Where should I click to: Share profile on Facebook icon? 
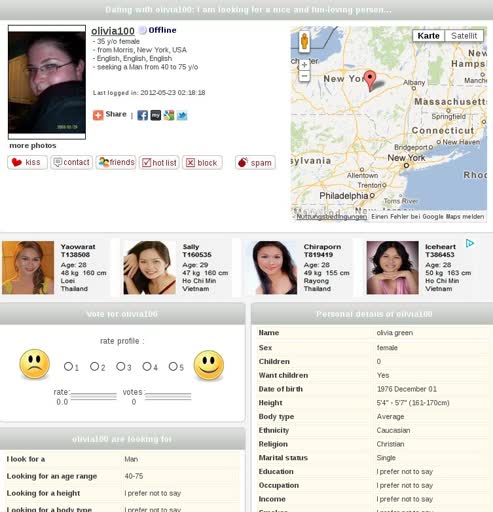[x=142, y=115]
